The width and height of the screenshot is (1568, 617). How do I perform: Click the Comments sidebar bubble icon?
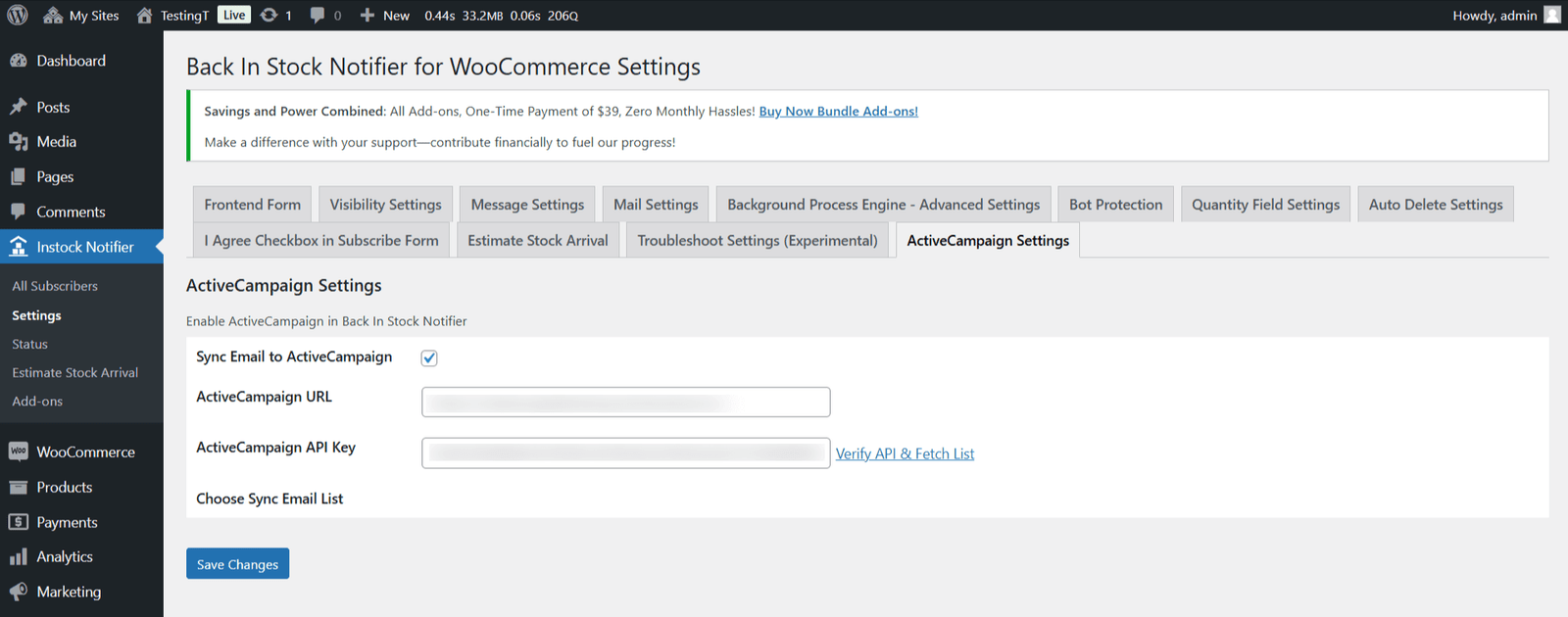pos(19,212)
